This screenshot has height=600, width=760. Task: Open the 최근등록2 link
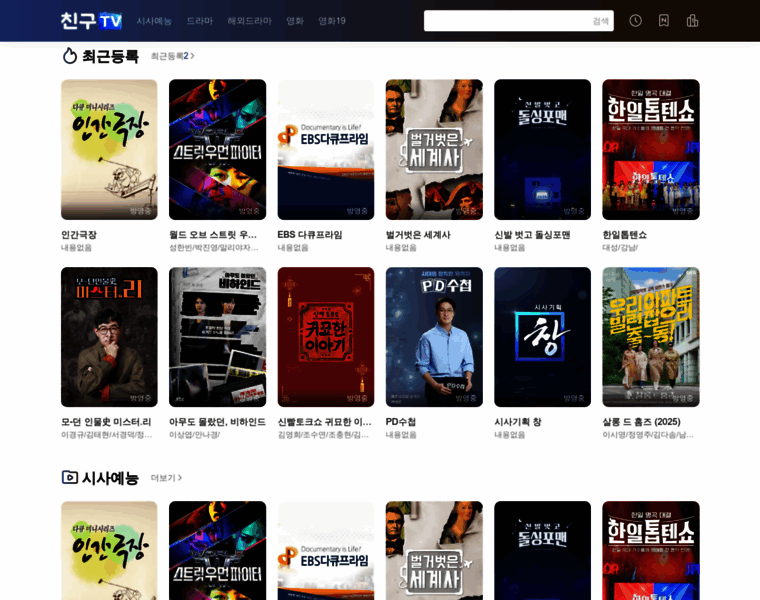[173, 56]
